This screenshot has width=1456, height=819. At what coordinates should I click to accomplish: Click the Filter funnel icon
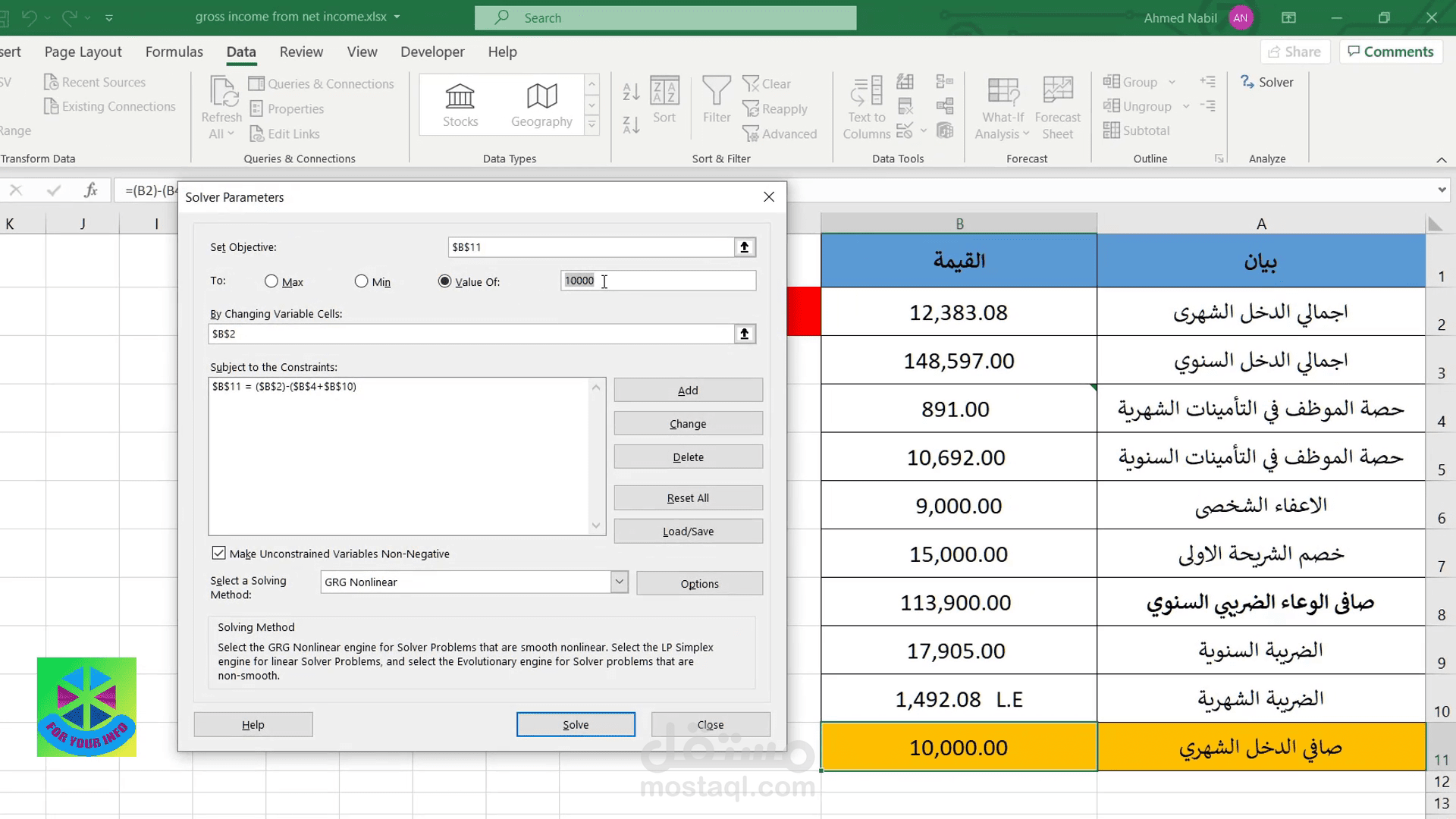click(x=716, y=92)
